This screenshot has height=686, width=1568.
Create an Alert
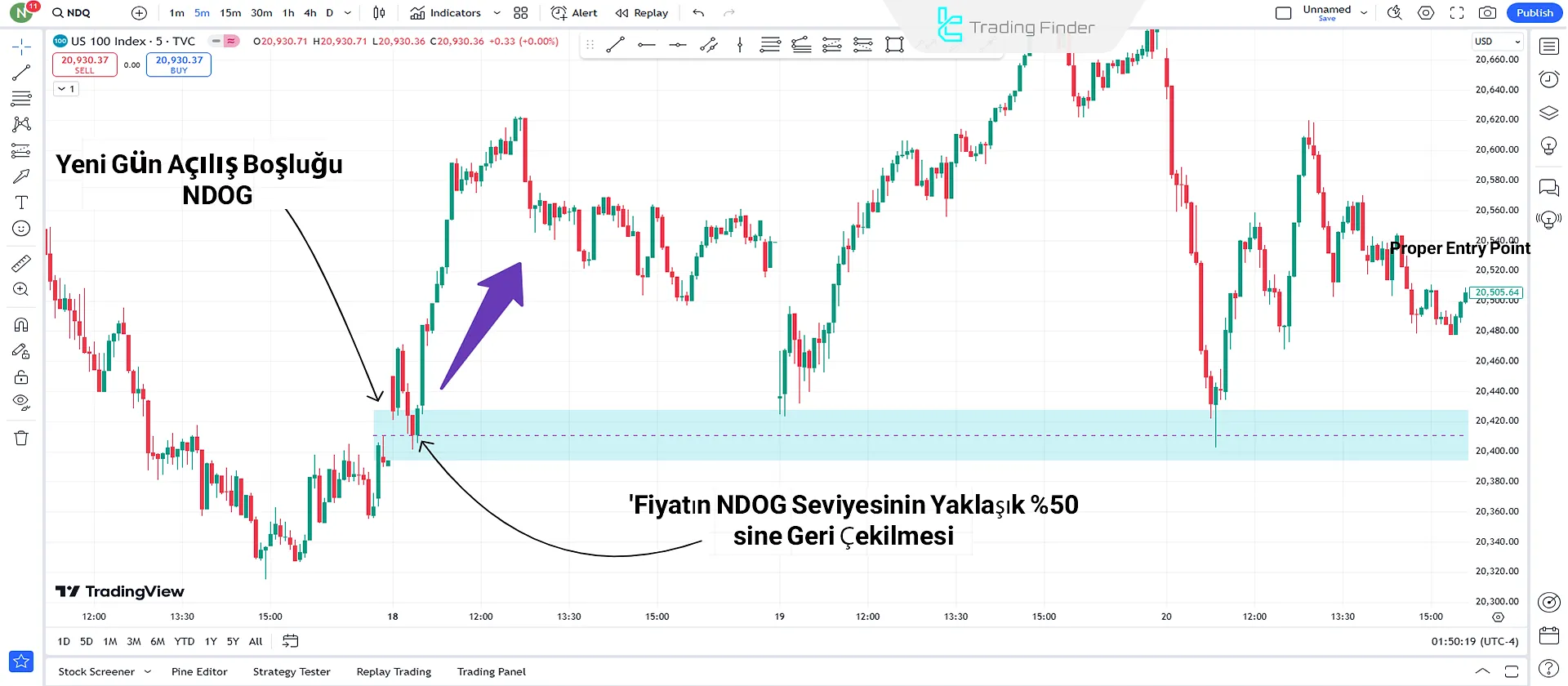click(574, 13)
